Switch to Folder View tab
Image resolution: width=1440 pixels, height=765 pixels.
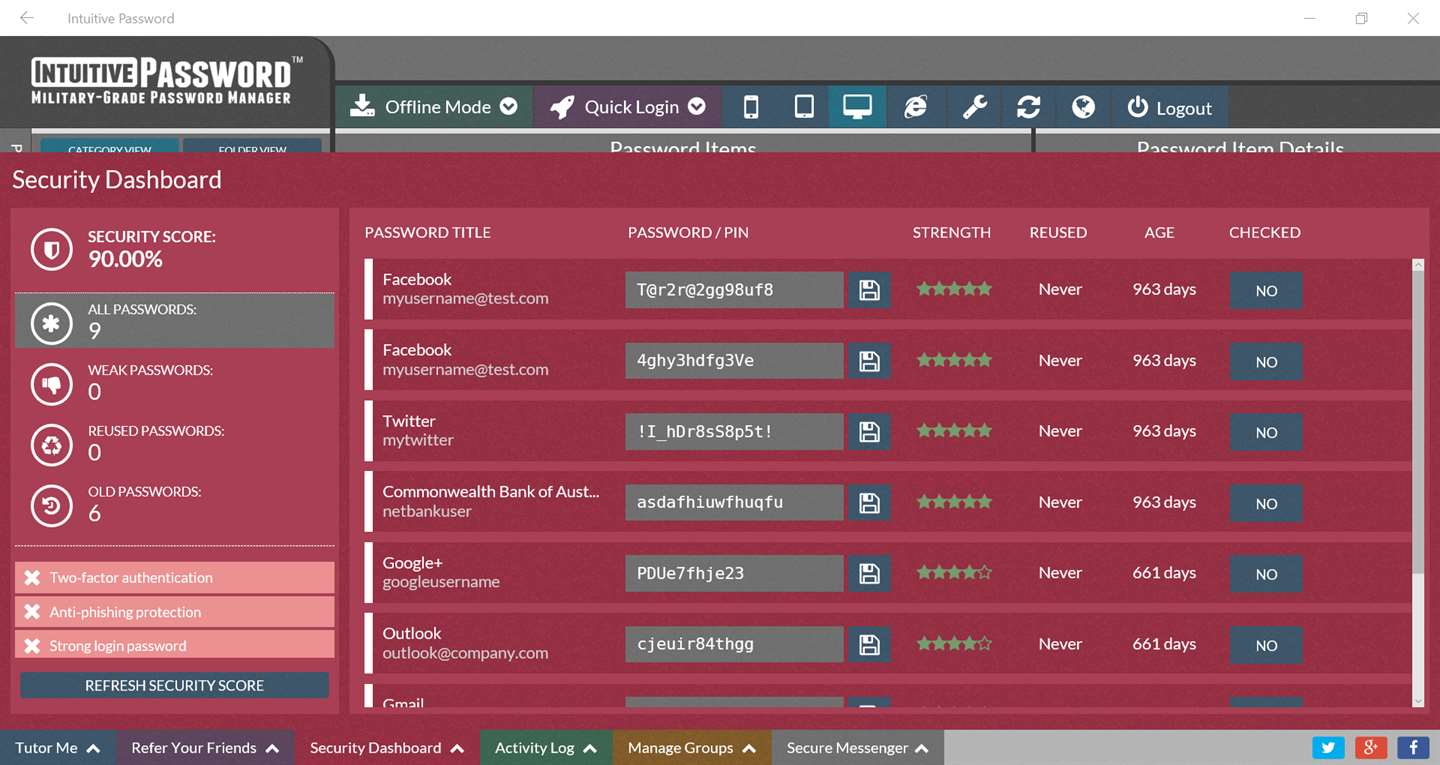click(x=252, y=146)
